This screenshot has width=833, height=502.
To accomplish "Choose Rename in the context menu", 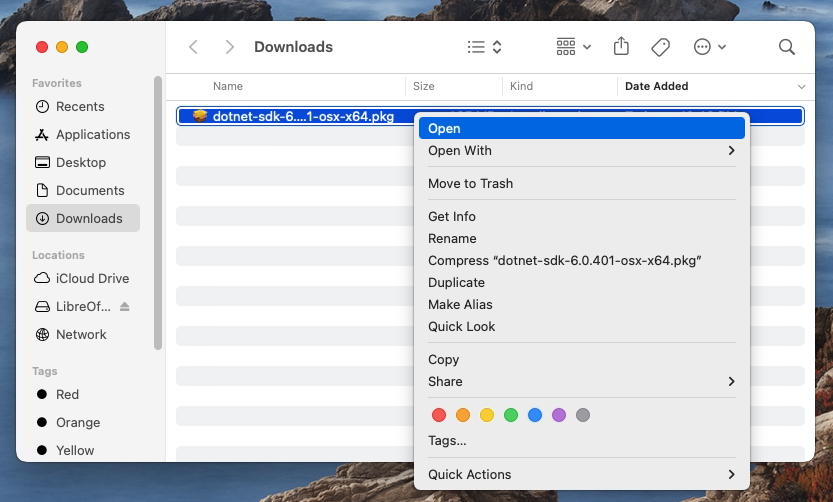I will click(x=582, y=239).
